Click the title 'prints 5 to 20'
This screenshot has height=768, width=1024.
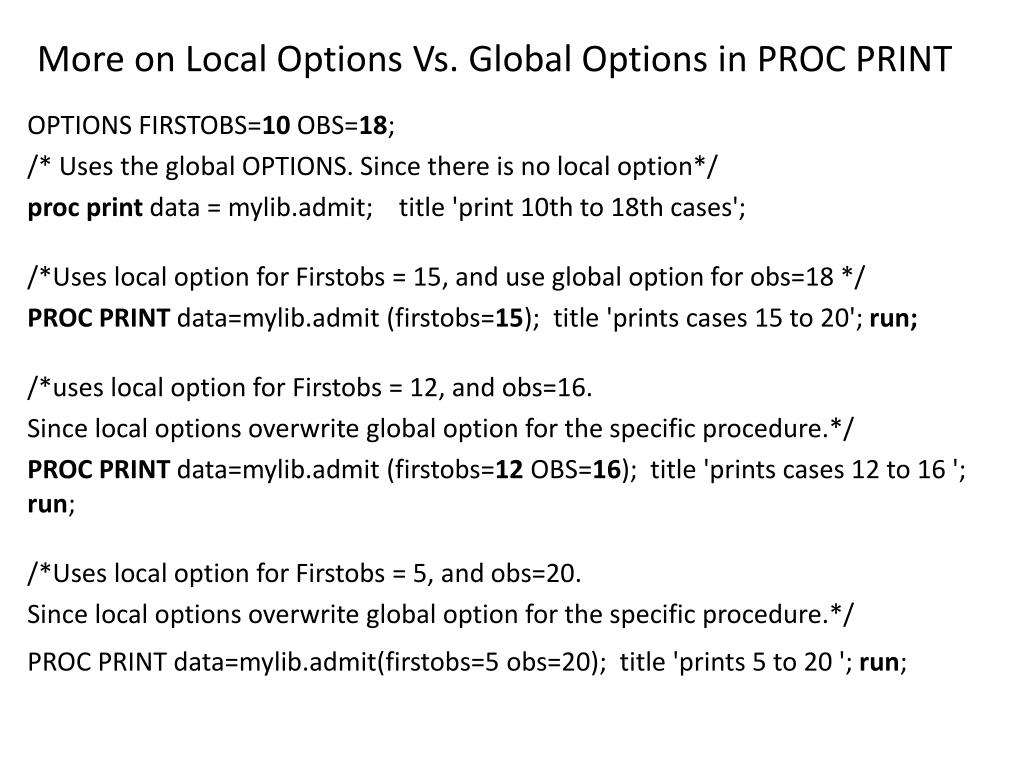click(736, 662)
